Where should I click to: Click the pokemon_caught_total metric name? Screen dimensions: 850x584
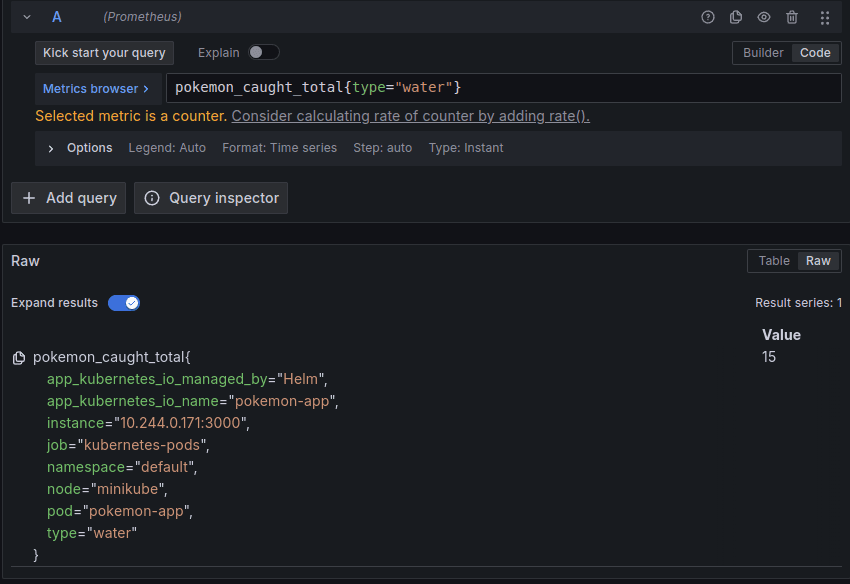coord(112,357)
